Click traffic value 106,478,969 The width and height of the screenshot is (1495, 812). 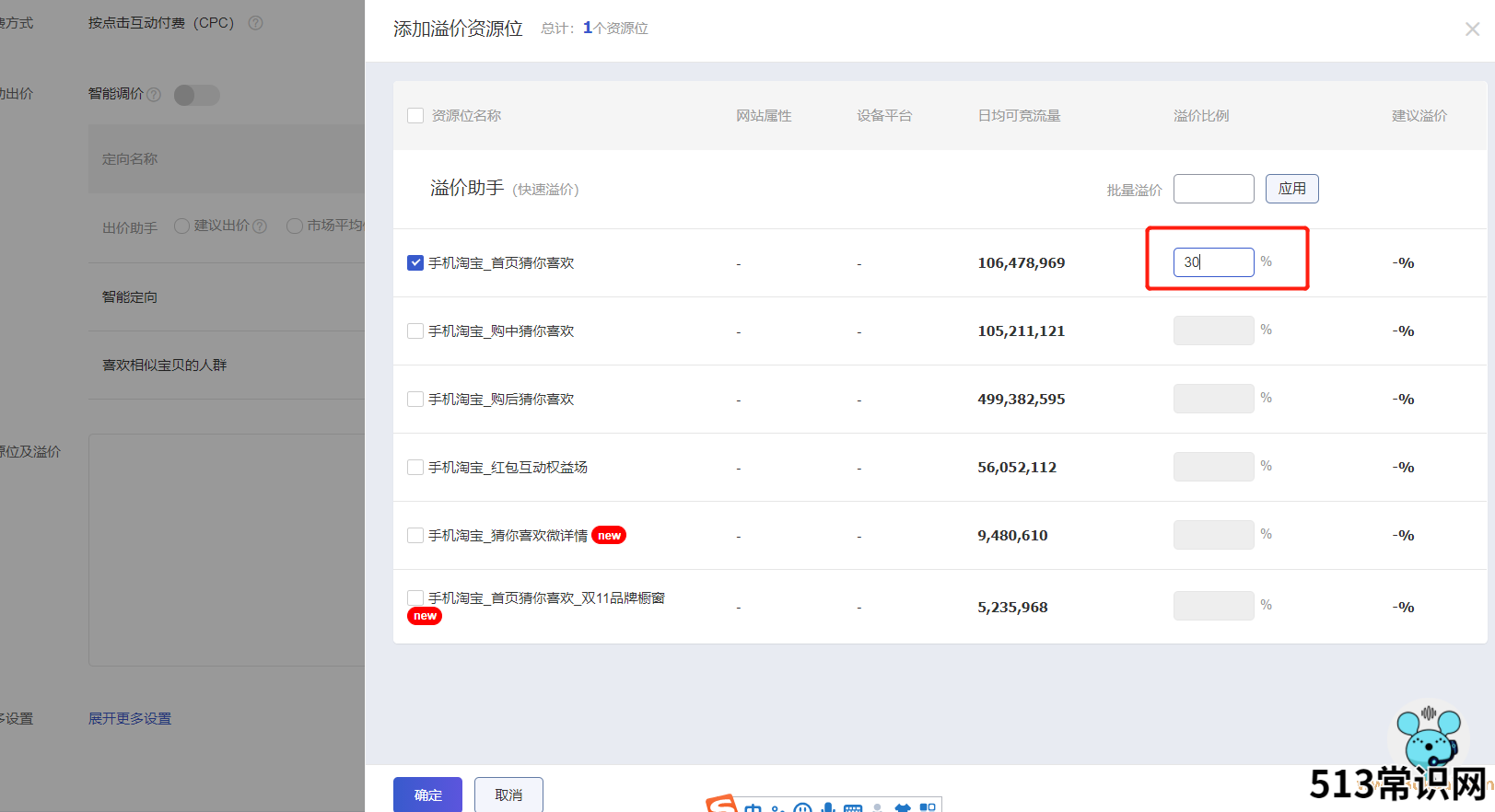click(1022, 263)
